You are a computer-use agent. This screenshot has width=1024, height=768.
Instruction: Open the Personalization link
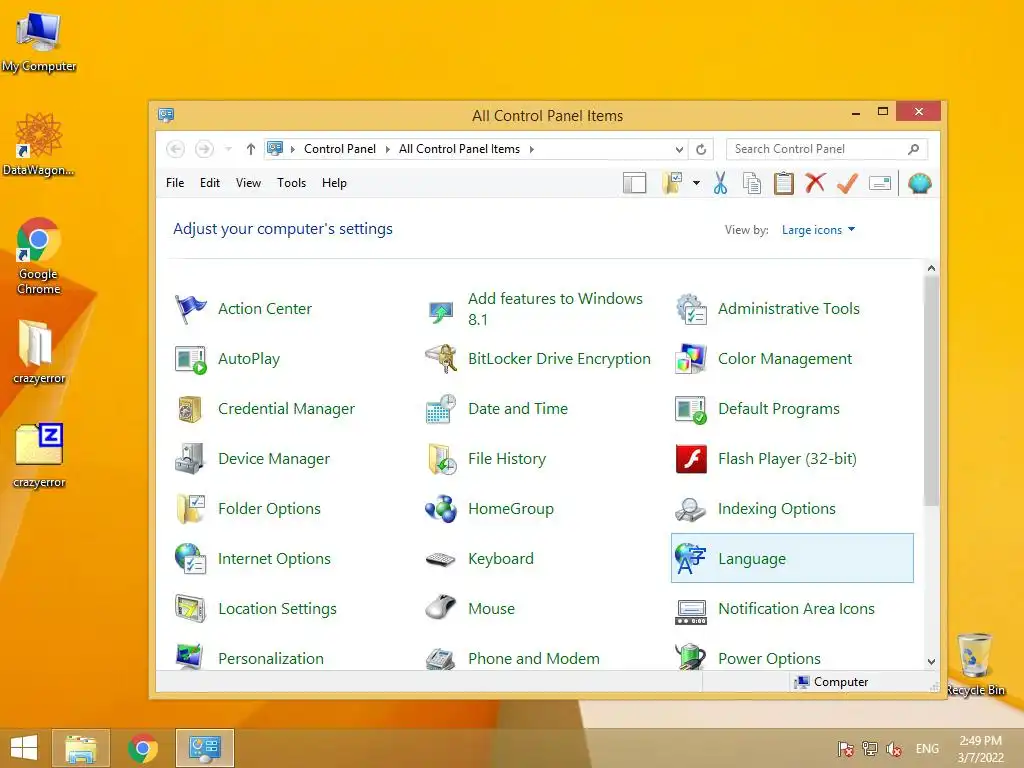tap(270, 659)
